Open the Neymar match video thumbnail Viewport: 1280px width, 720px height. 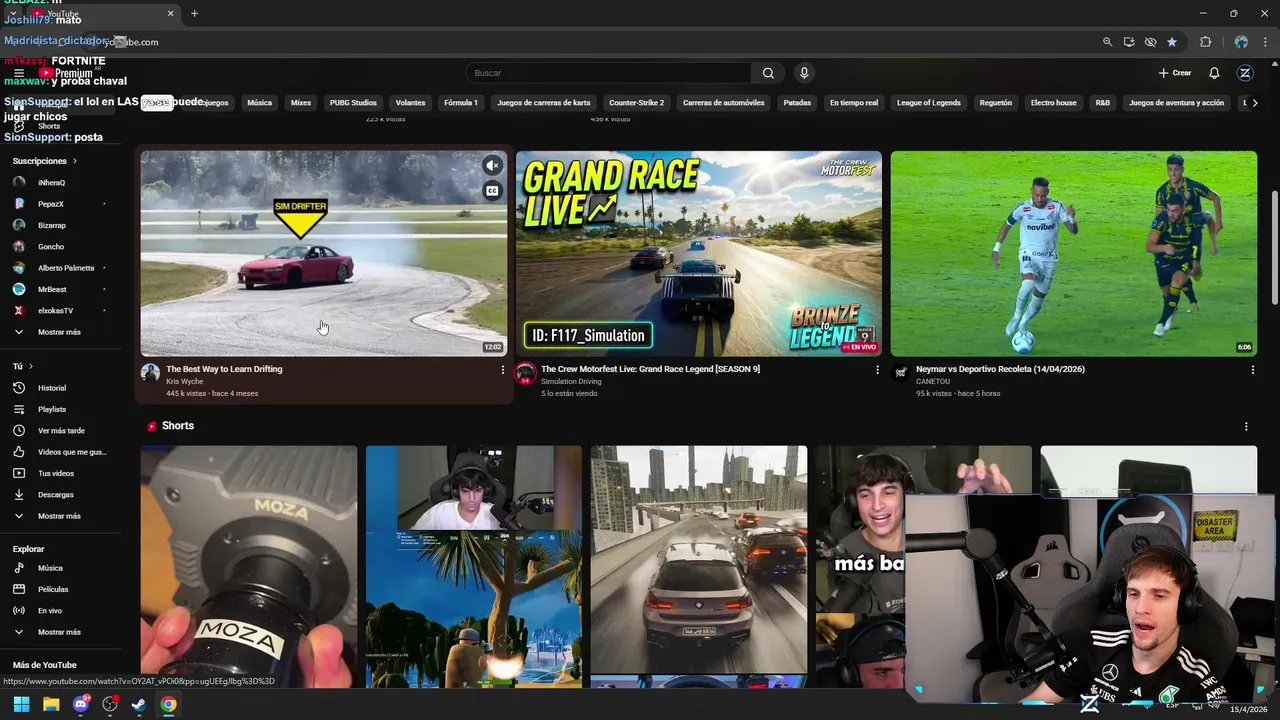[1074, 254]
